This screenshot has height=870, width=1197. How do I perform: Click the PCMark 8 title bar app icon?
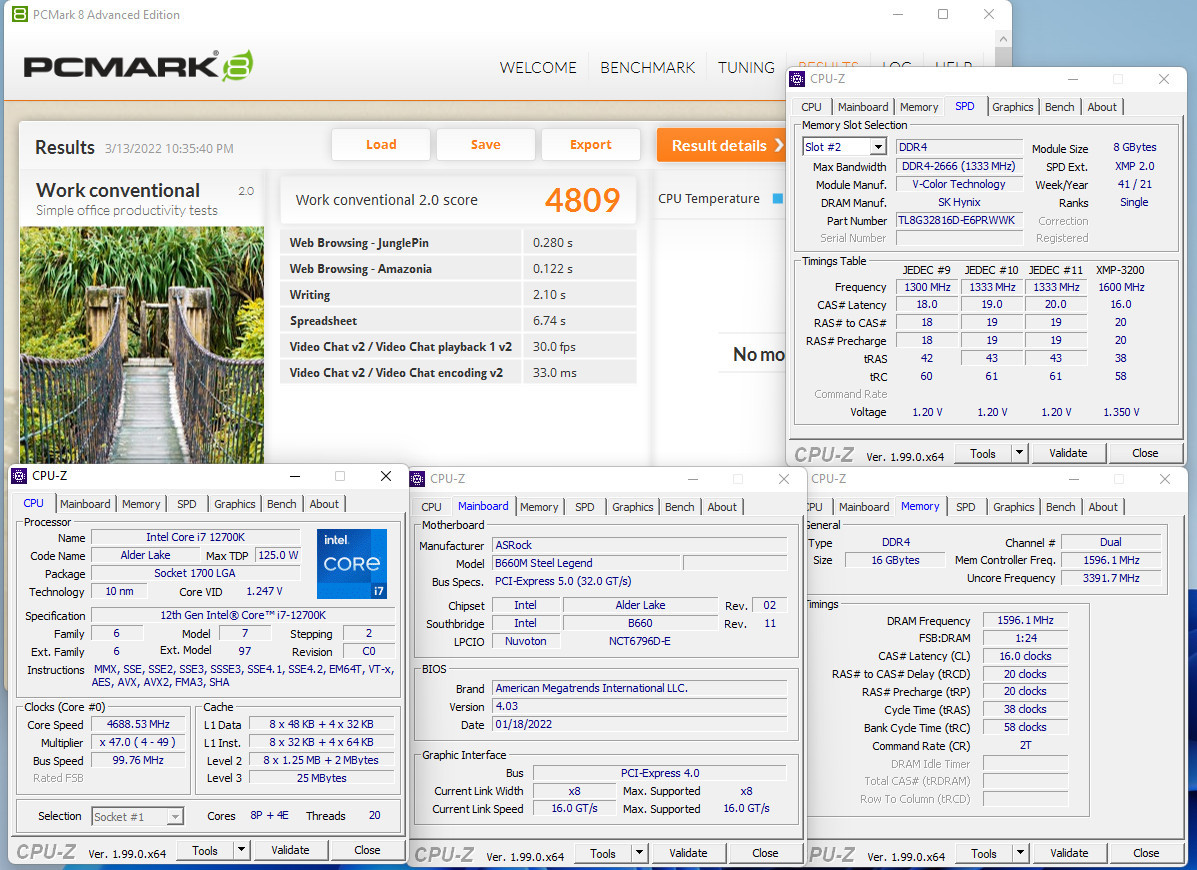pyautogui.click(x=20, y=14)
